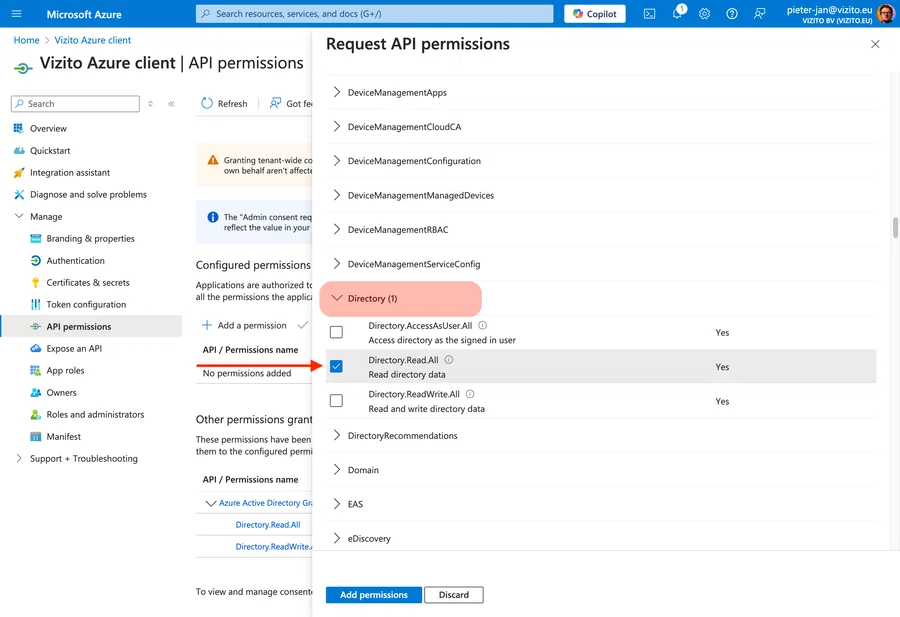Click the Discard button
The height and width of the screenshot is (617, 900).
click(453, 594)
